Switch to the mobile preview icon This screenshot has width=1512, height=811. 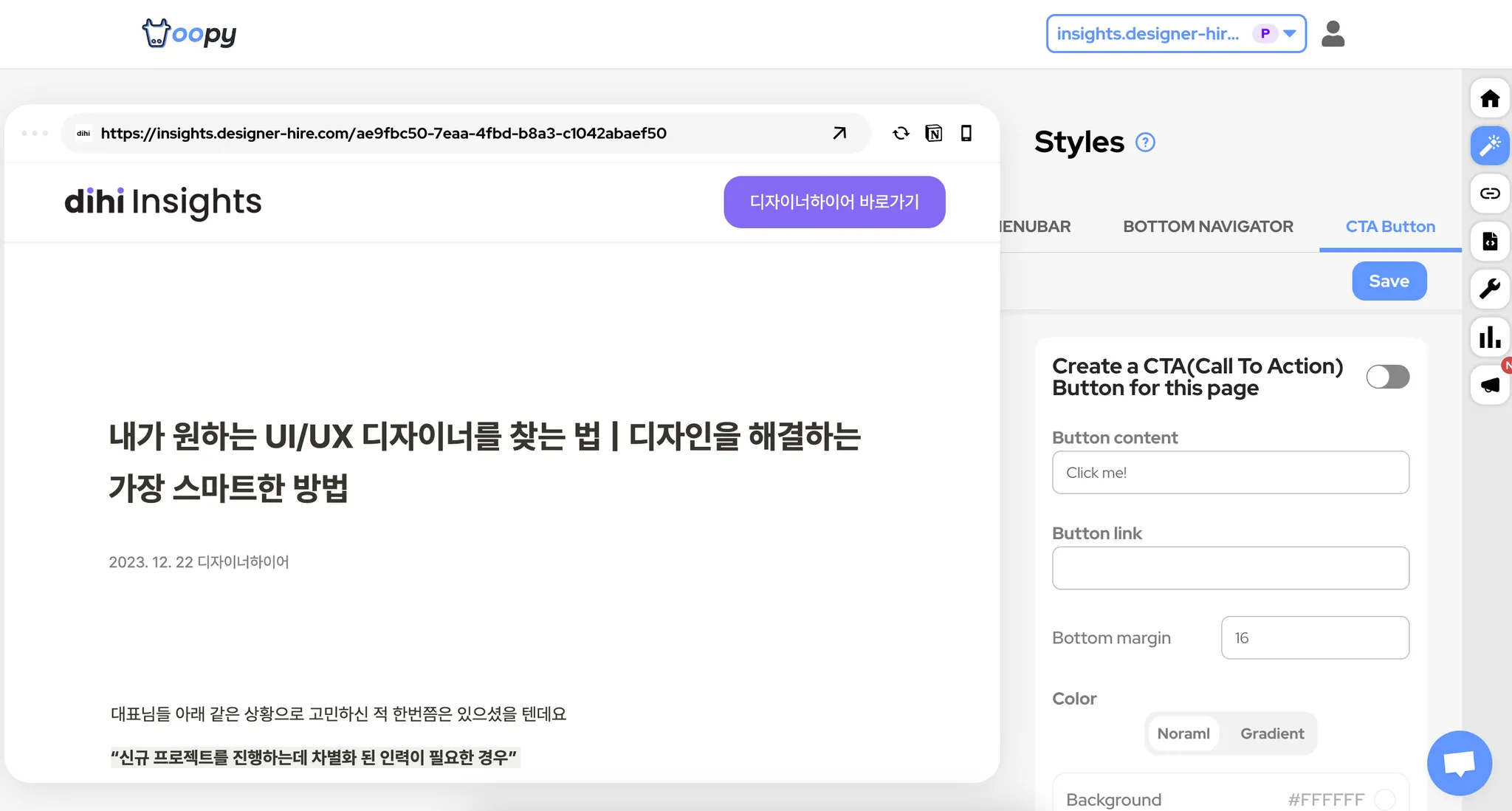click(966, 133)
